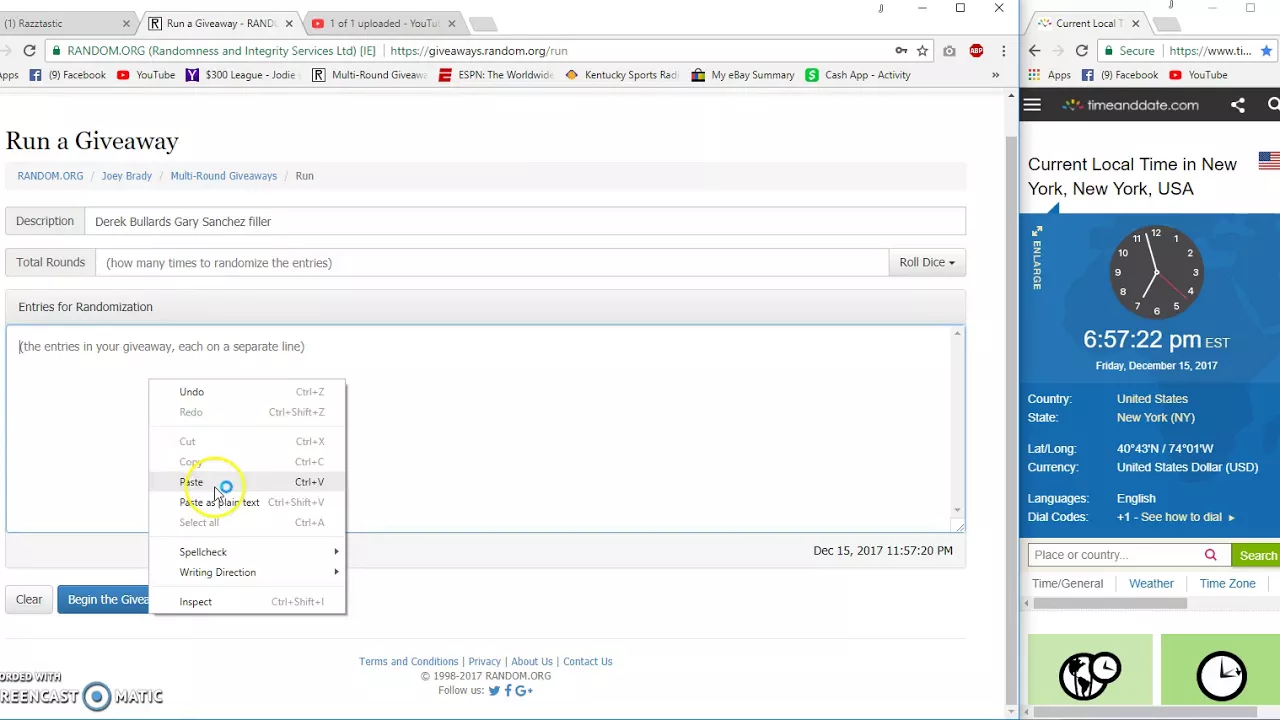Expand the Spellcheck submenu

[x=247, y=552]
